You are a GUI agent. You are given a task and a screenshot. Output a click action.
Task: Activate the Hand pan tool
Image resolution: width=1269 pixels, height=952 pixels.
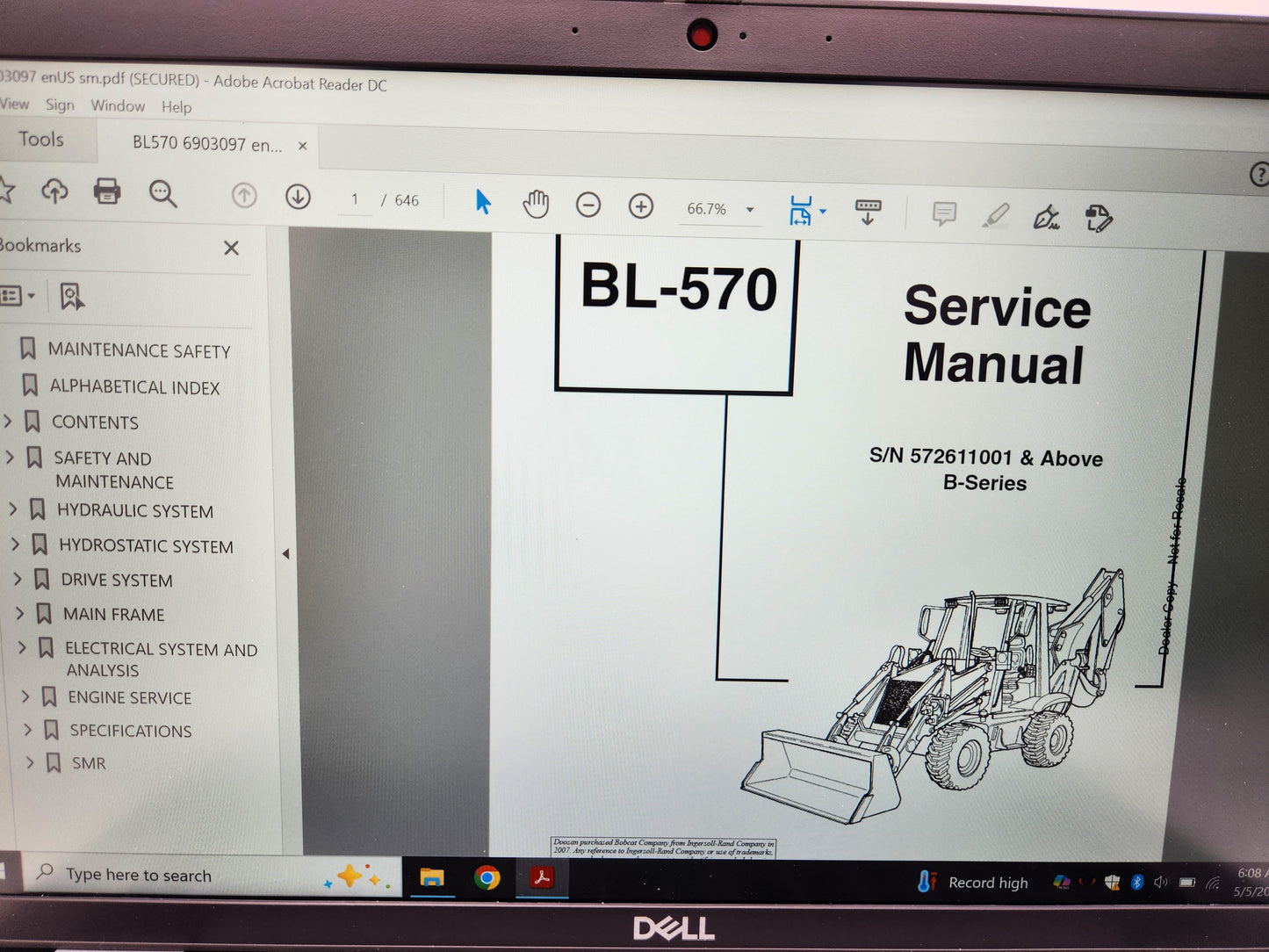point(536,205)
